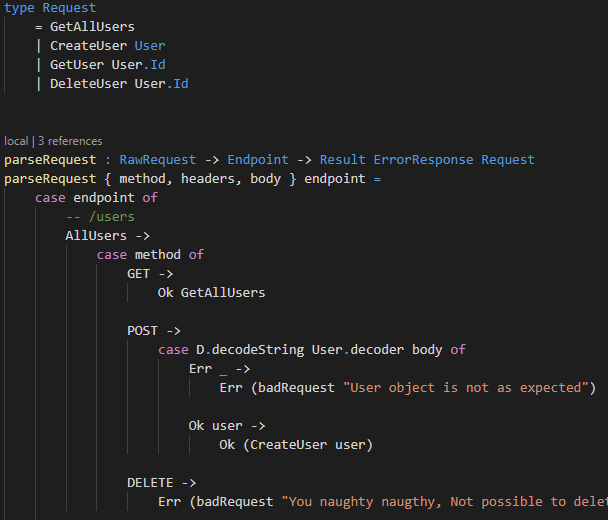The image size is (608, 520).
Task: Click RawRequest in the type signature
Action: (157, 160)
